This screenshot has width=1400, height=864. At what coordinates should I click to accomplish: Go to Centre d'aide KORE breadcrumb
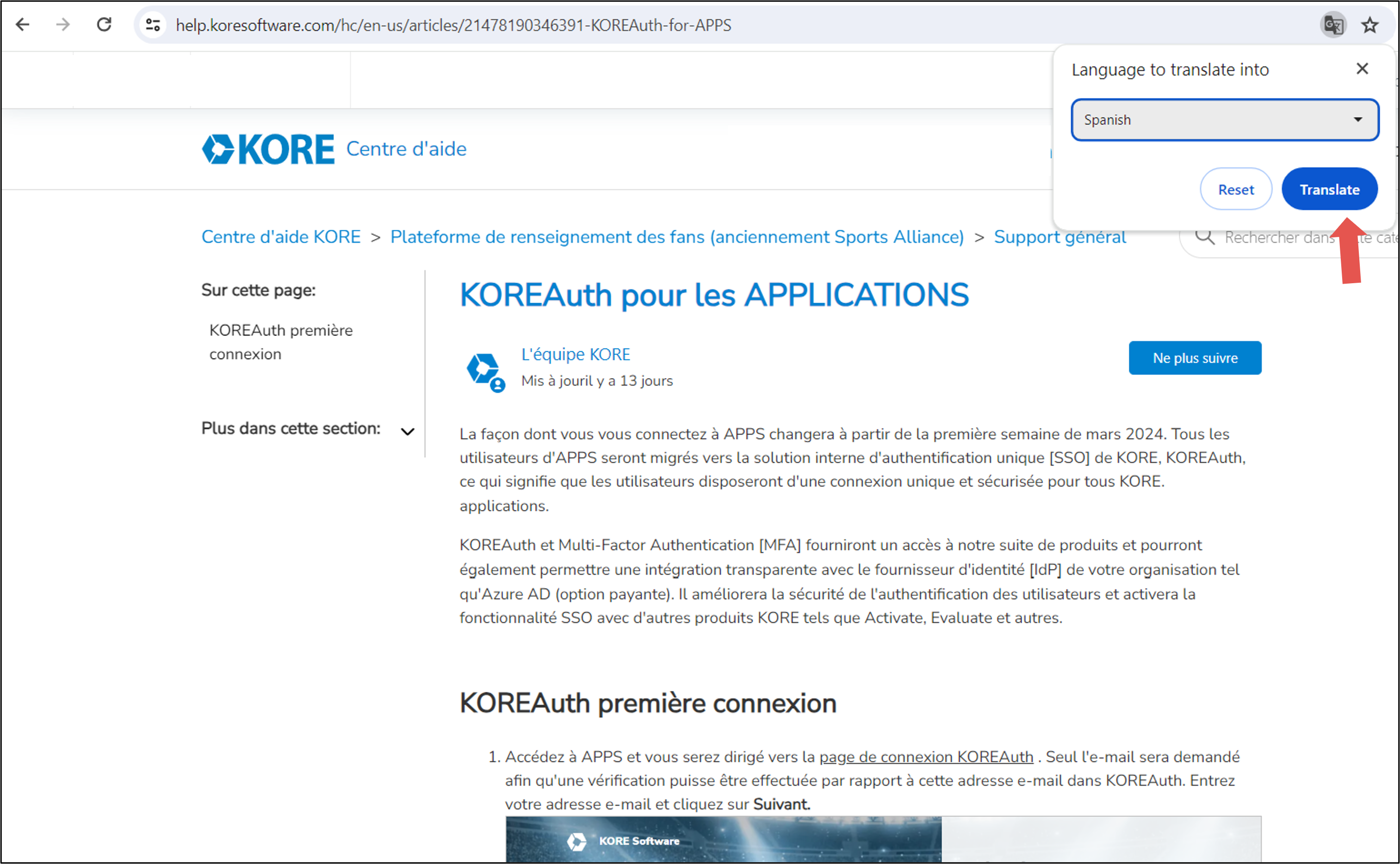pos(281,236)
